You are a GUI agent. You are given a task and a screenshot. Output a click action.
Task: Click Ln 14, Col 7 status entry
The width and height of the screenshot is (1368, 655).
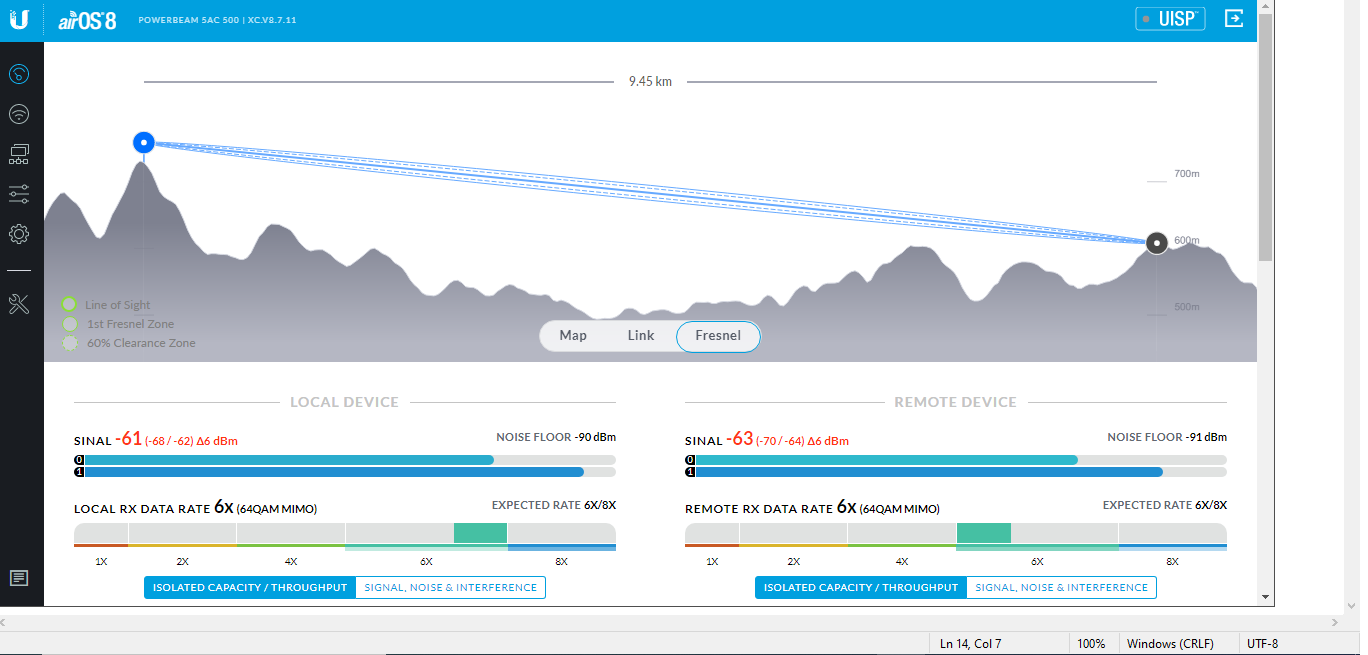(970, 644)
